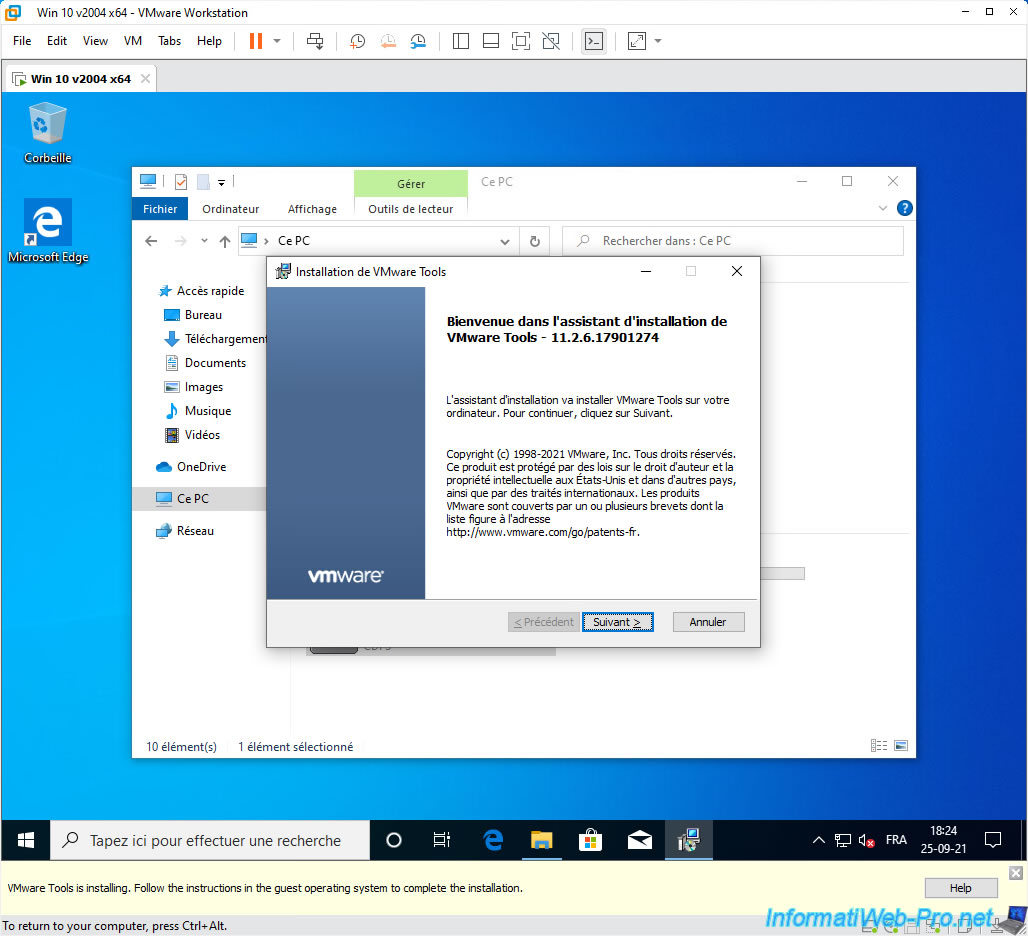Screen dimensions: 1028x936
Task: Show console view icon
Action: 594,41
